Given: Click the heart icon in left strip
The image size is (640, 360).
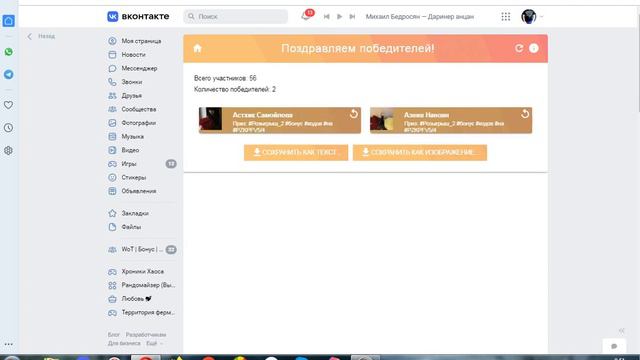Looking at the screenshot, I should [9, 105].
